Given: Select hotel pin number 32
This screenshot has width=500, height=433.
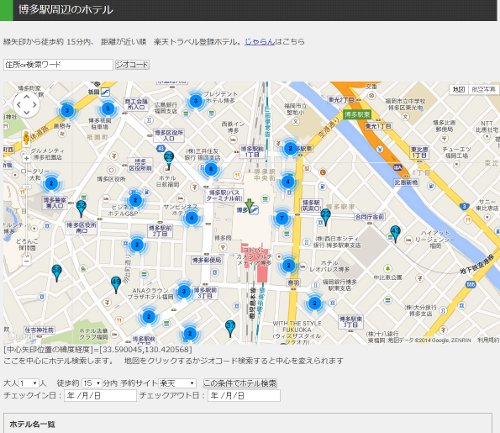Looking at the screenshot, I should (x=81, y=208).
